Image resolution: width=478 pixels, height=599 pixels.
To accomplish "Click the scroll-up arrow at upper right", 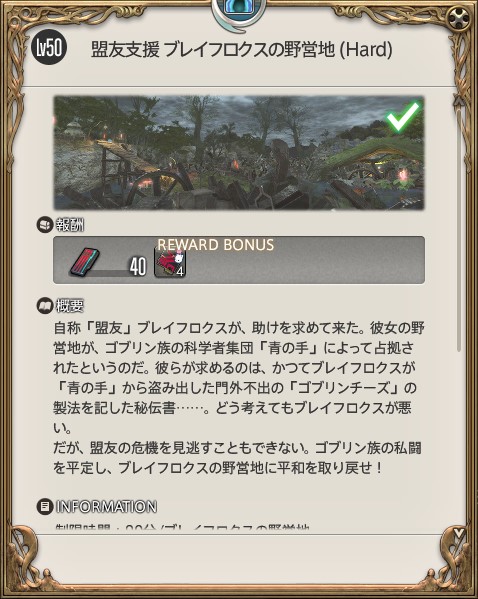I will pos(459,100).
